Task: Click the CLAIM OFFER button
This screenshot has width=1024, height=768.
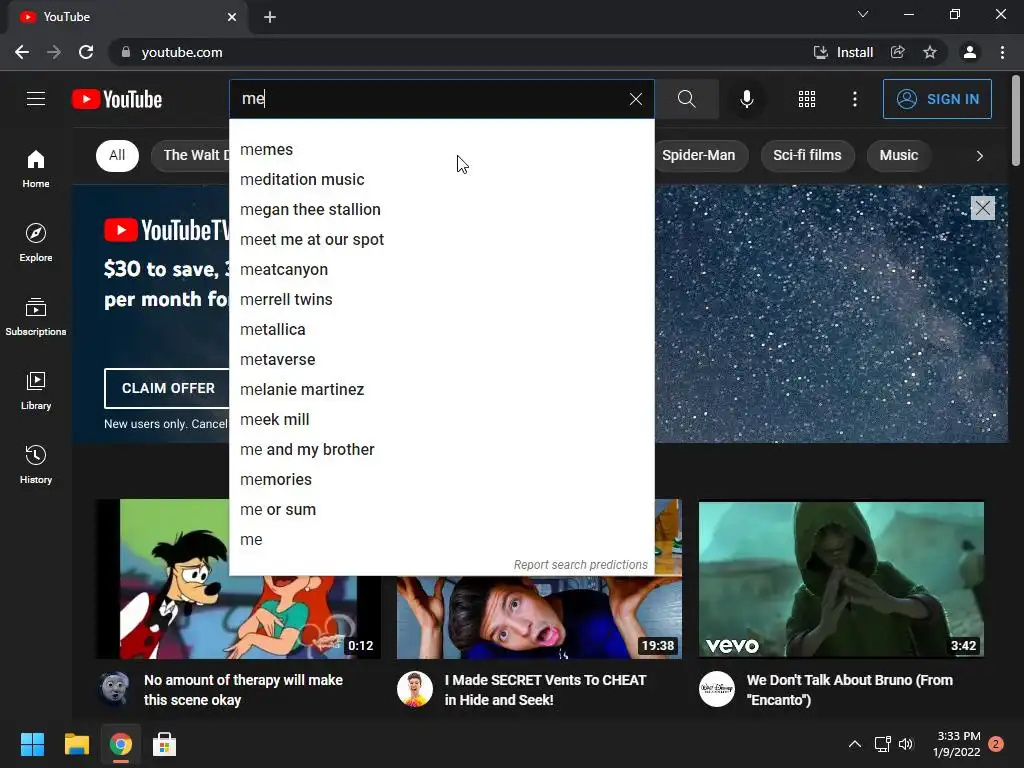Action: pos(167,388)
